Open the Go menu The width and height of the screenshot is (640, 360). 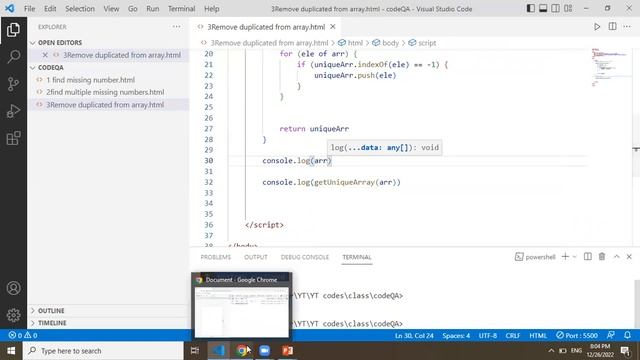133,9
